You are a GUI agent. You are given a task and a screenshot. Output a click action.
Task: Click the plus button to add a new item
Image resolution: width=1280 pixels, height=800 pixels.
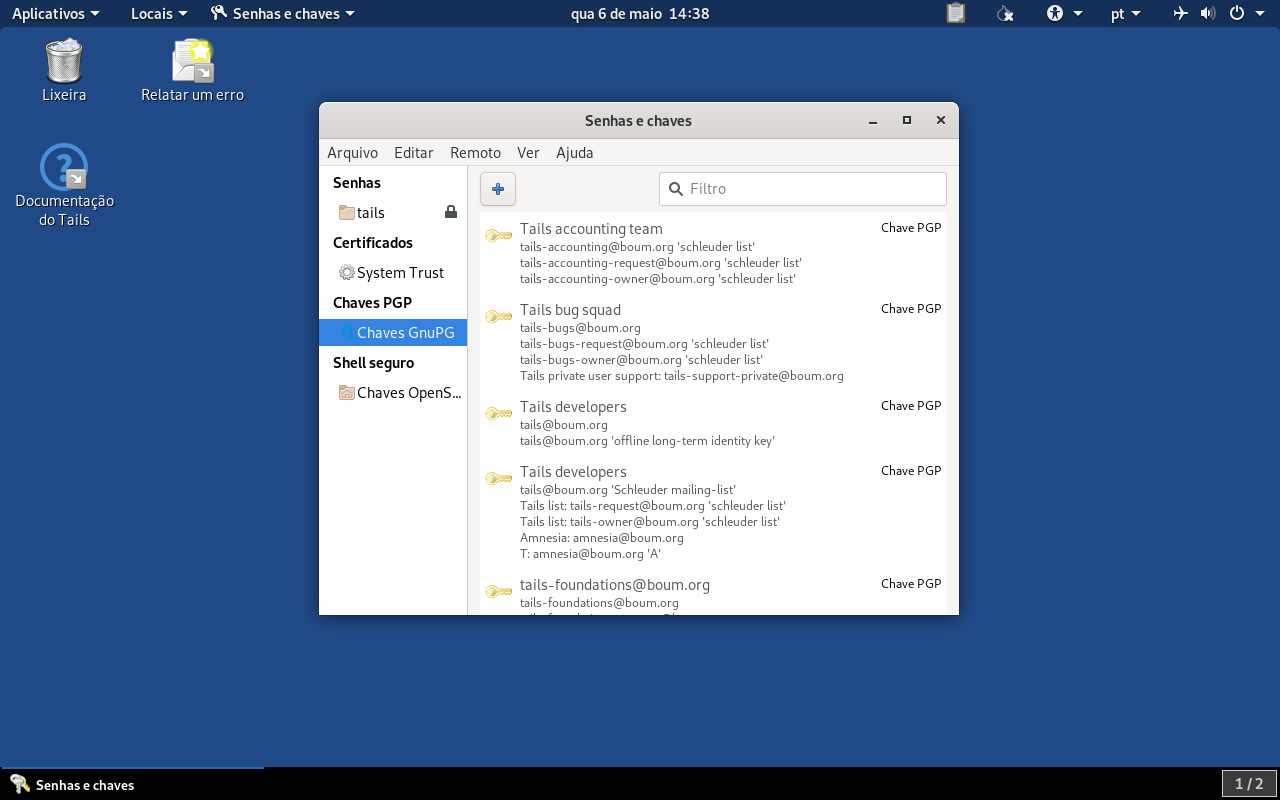pyautogui.click(x=498, y=189)
